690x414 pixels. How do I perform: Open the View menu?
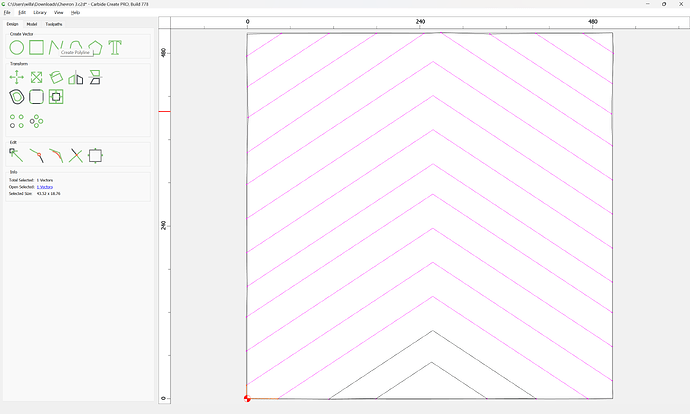tap(59, 13)
